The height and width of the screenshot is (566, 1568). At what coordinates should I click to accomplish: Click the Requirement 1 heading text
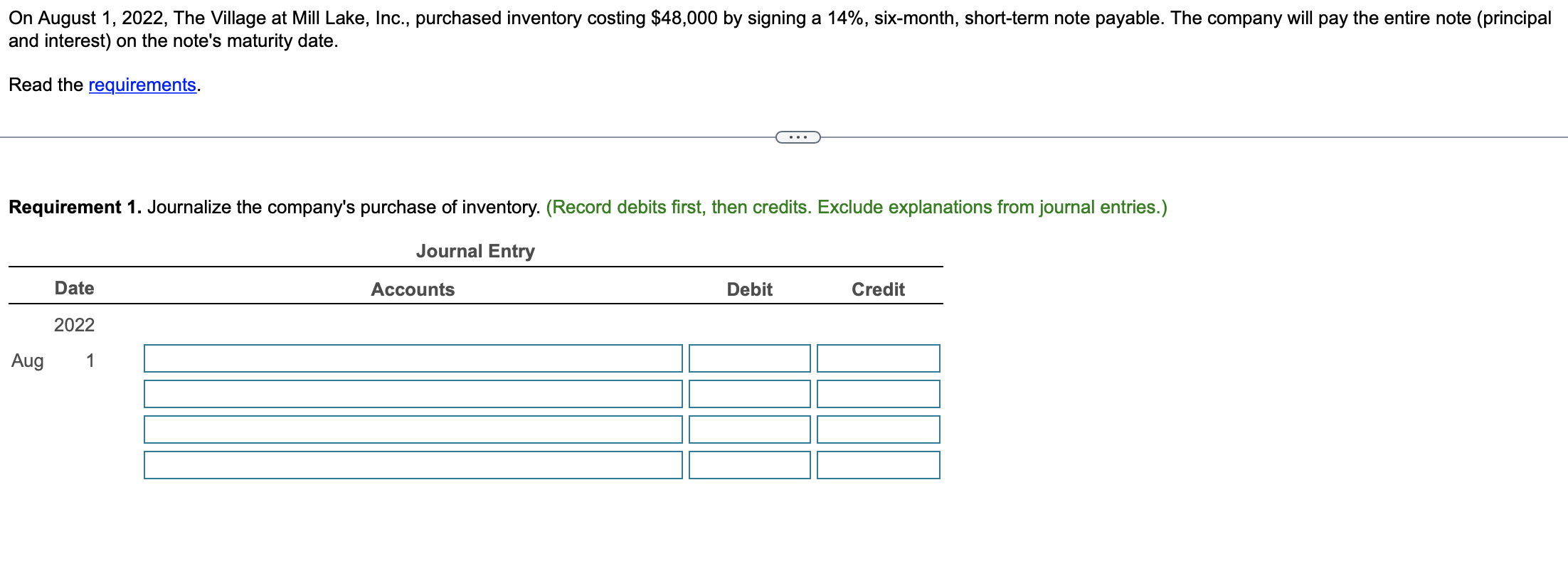pyautogui.click(x=75, y=207)
